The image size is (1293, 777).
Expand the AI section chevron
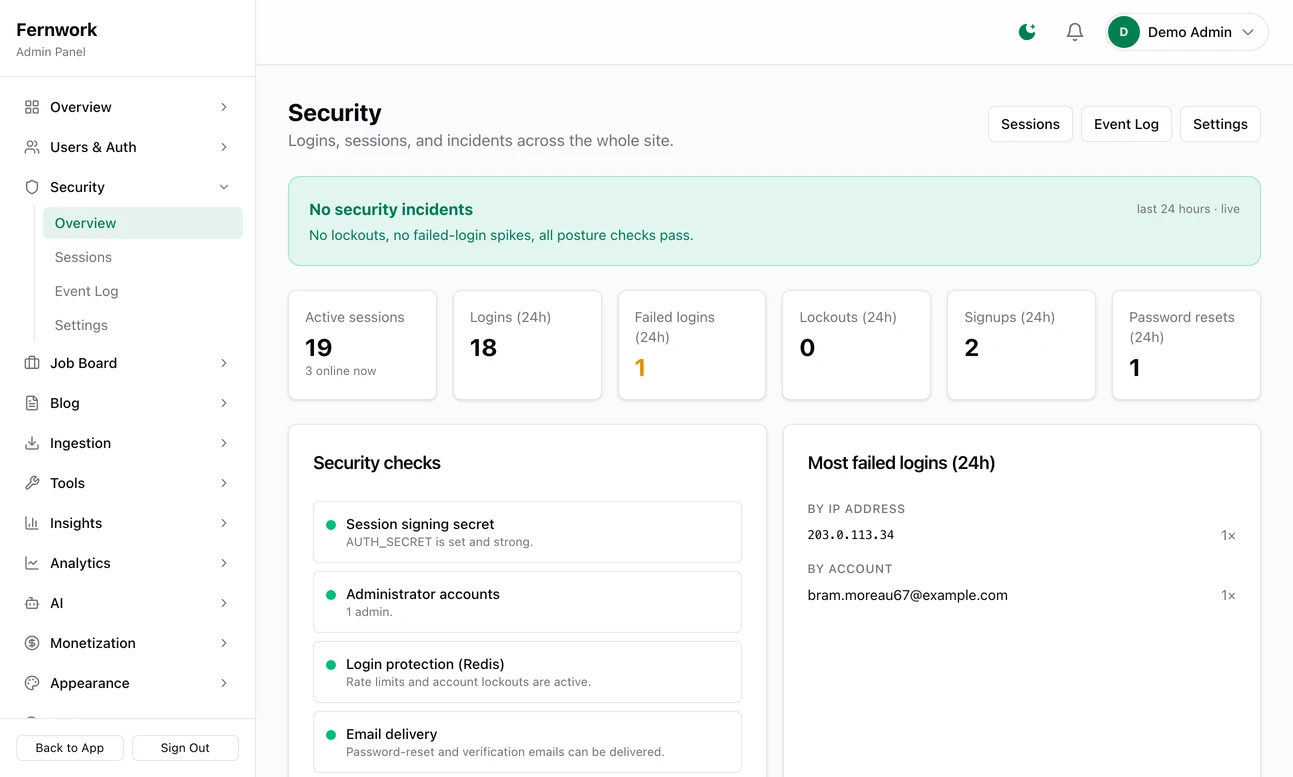tap(224, 603)
